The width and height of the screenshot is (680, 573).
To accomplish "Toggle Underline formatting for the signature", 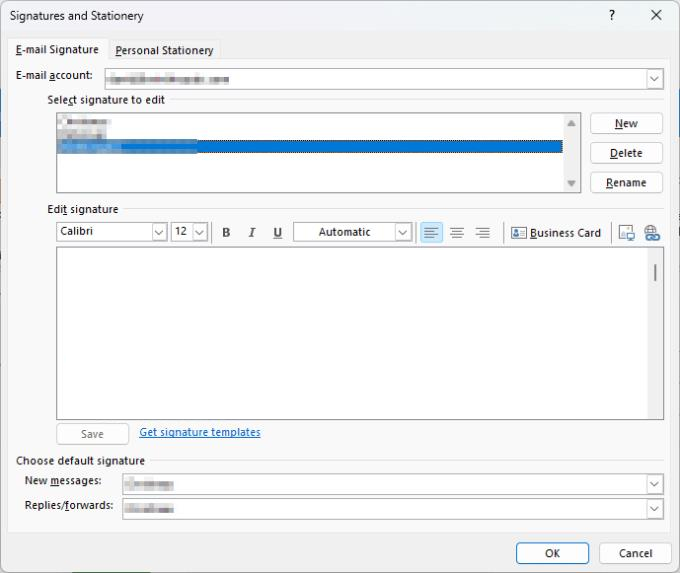I will (278, 232).
